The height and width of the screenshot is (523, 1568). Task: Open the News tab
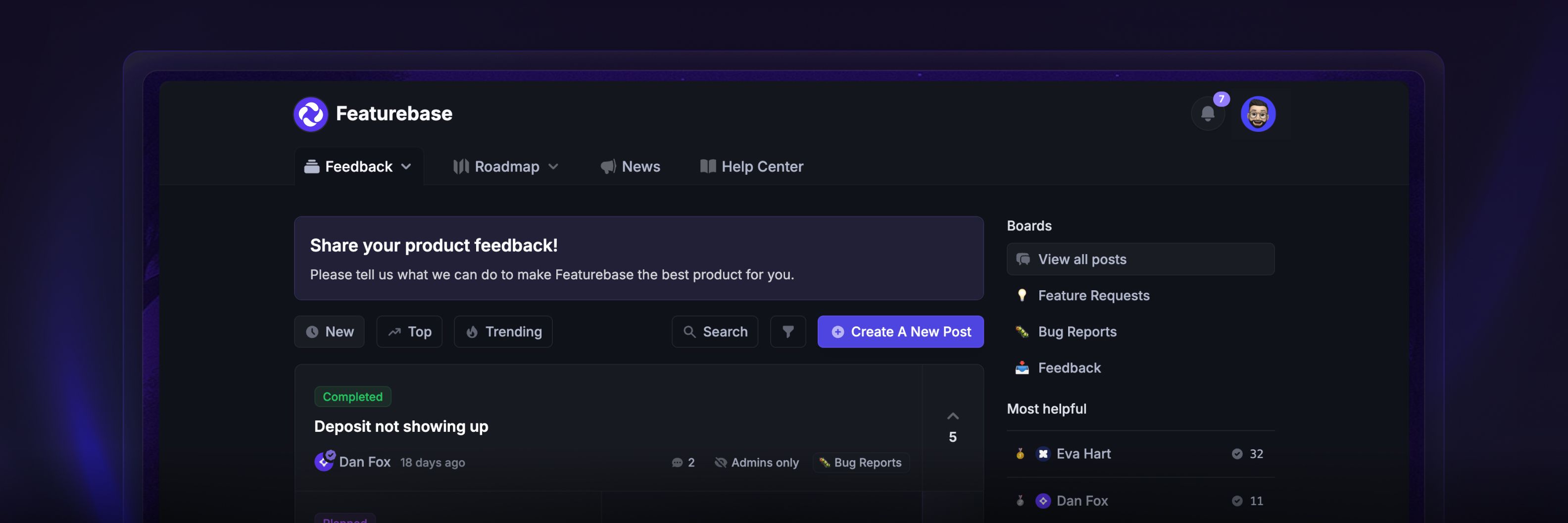(x=630, y=167)
